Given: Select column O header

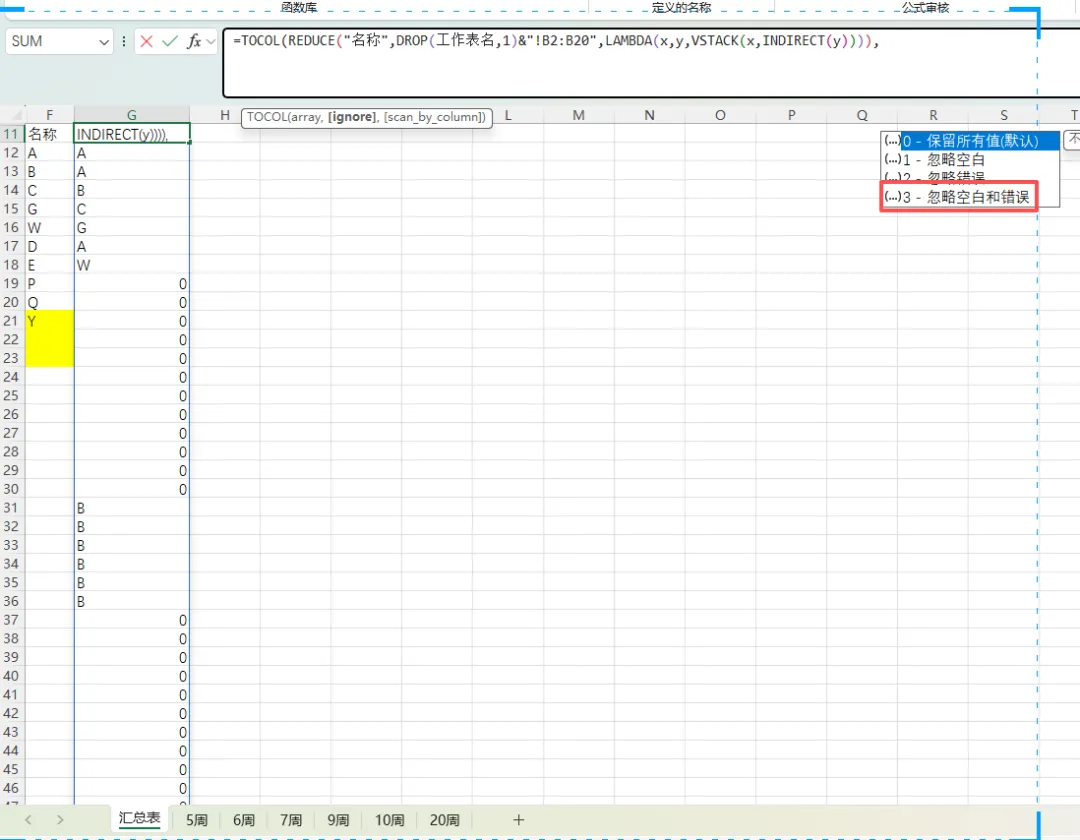Looking at the screenshot, I should 720,115.
